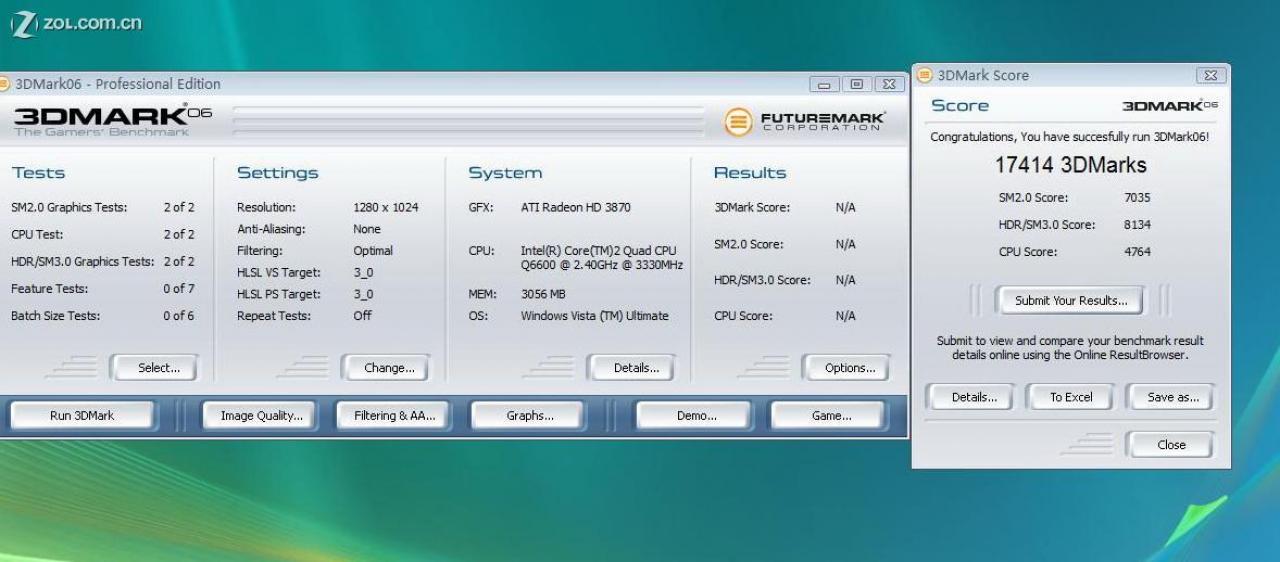Viewport: 1280px width, 562px height.
Task: Start benchmark with Run 3DMark
Action: click(82, 416)
